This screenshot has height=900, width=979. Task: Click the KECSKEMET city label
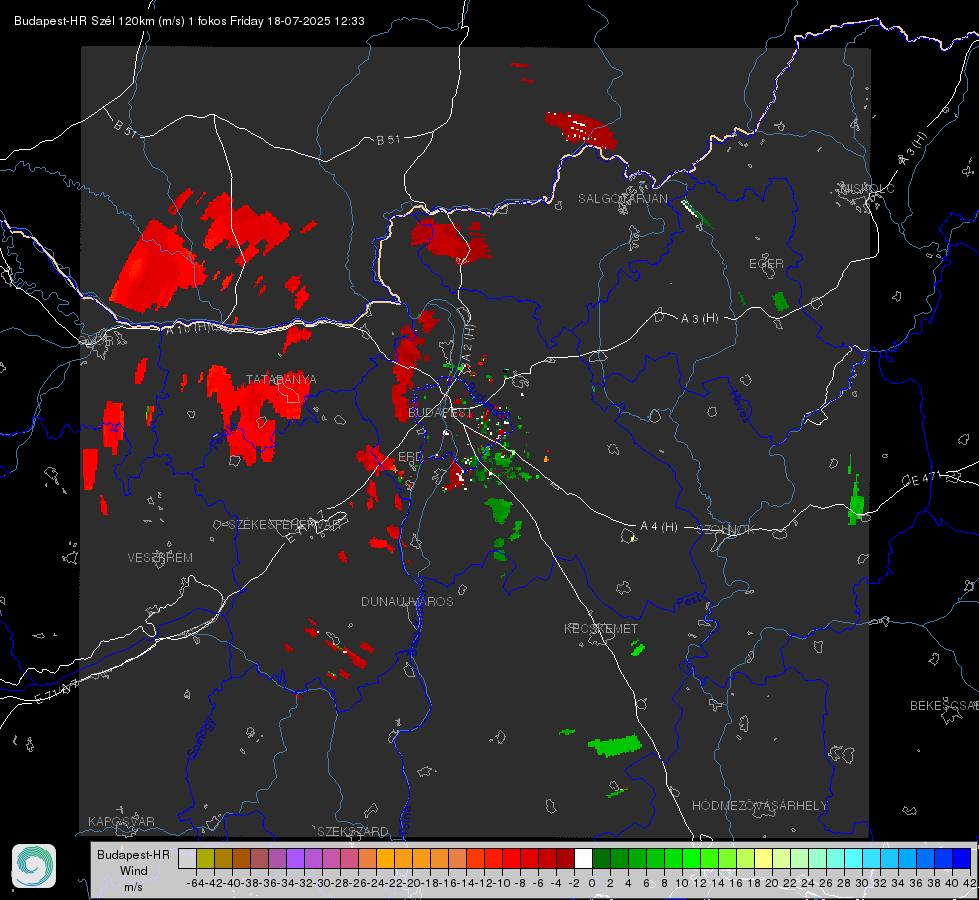click(601, 629)
